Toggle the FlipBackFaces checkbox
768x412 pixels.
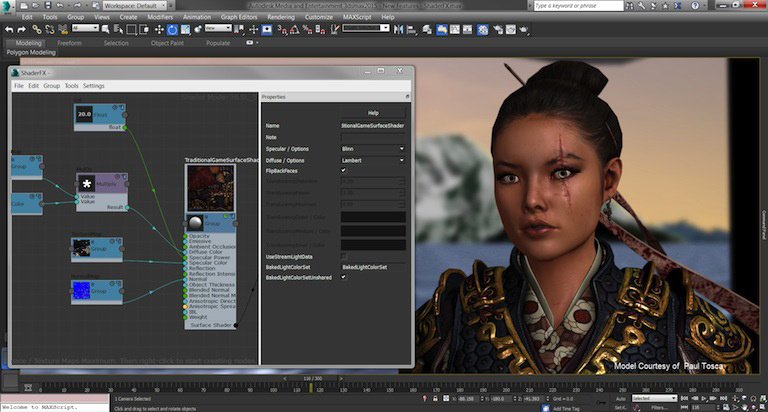(x=344, y=170)
